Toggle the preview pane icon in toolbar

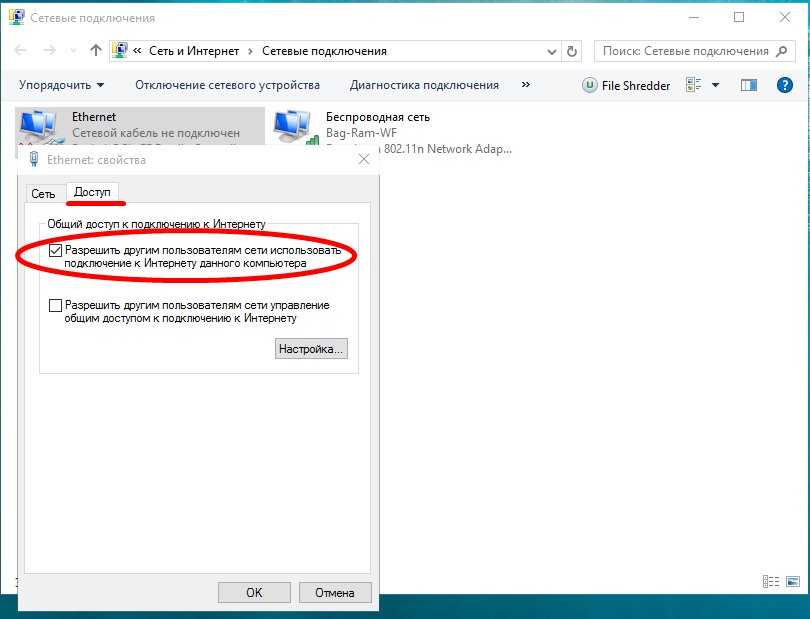[x=749, y=85]
